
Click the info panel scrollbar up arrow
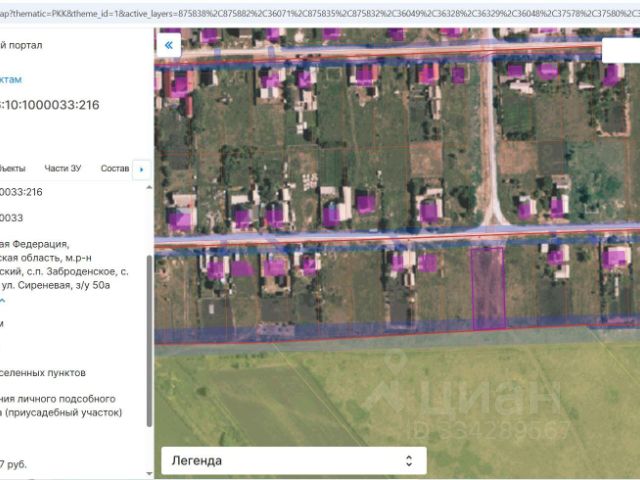(149, 188)
